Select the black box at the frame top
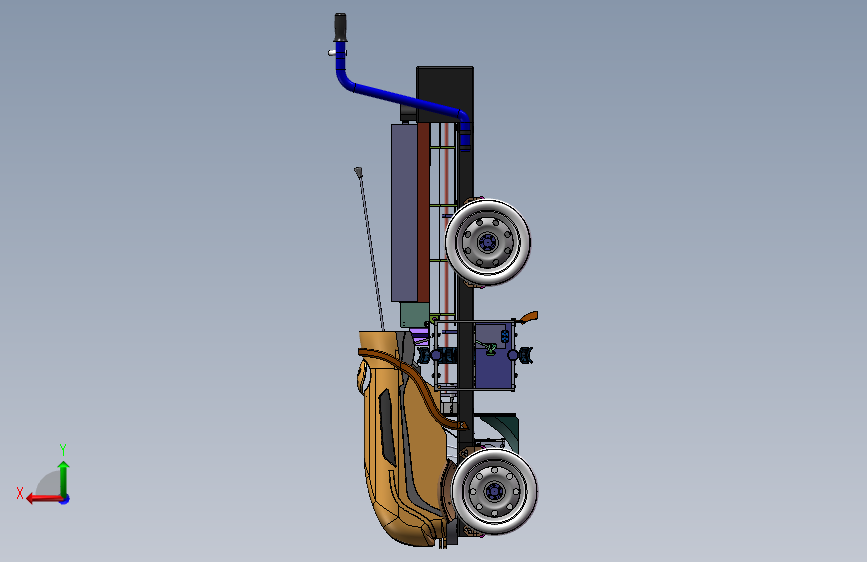This screenshot has width=867, height=562. tap(445, 94)
